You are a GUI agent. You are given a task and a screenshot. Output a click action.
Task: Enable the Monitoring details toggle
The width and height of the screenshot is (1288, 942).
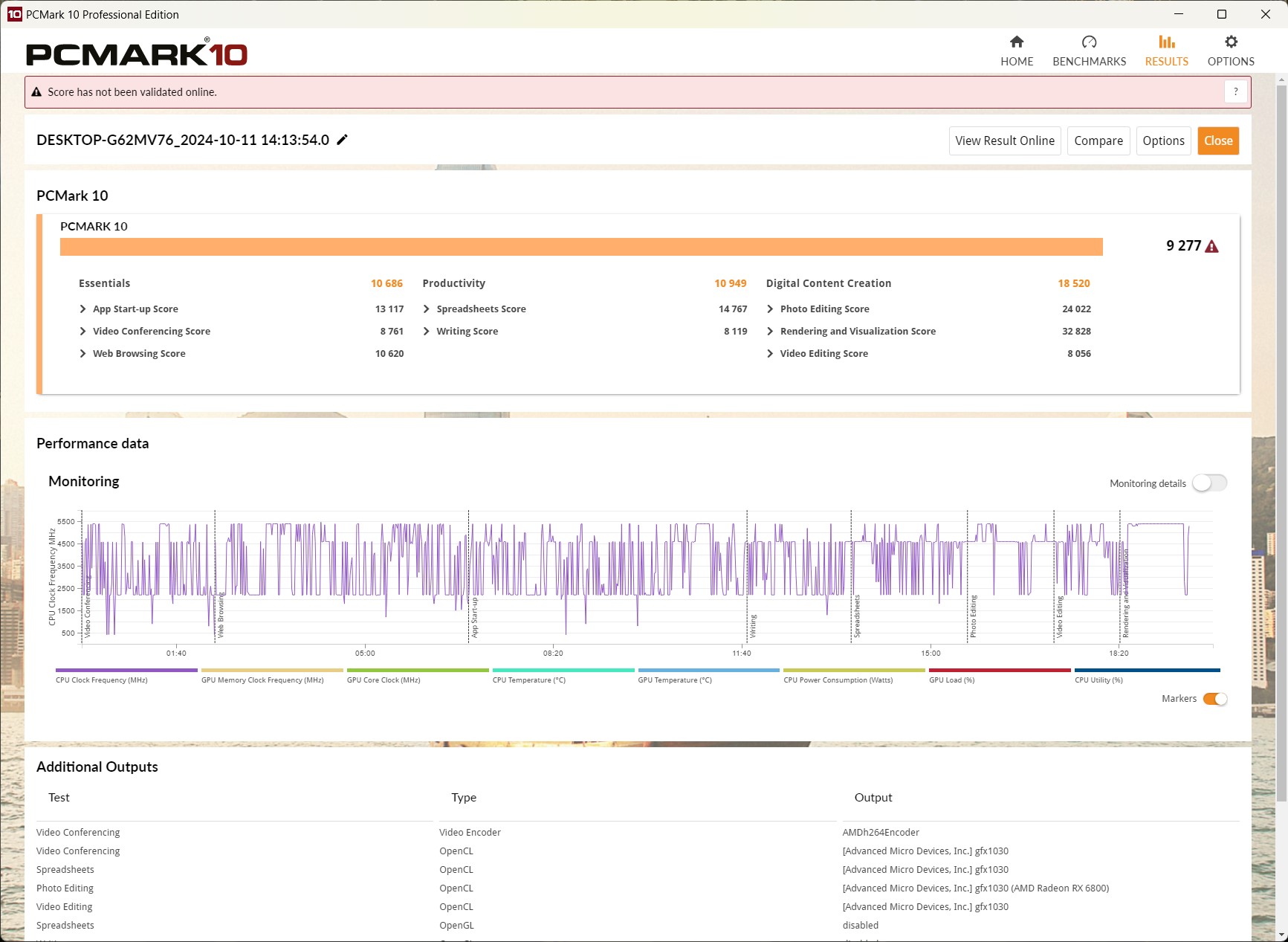pos(1209,483)
